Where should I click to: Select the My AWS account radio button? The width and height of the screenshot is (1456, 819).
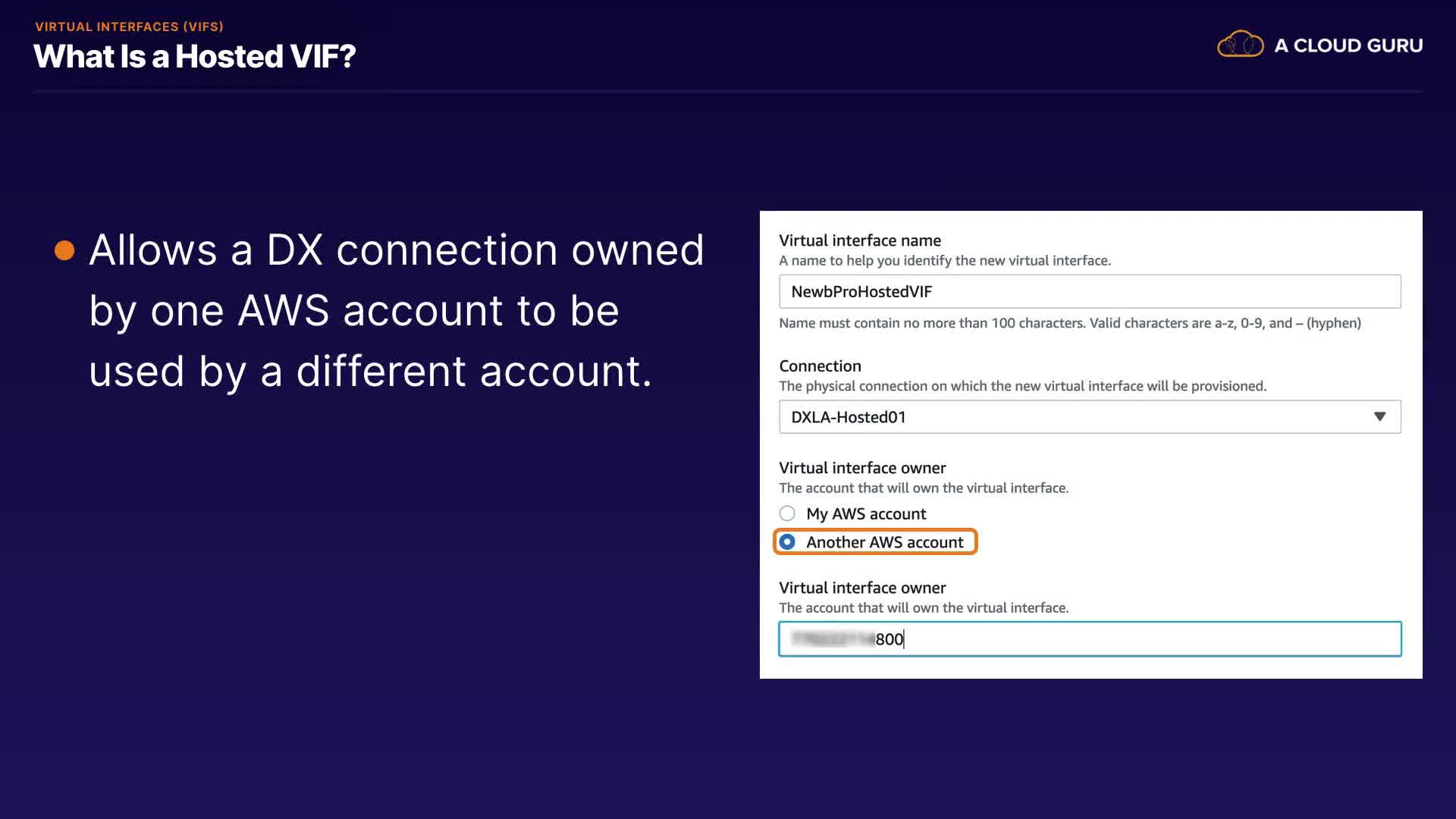coord(787,513)
